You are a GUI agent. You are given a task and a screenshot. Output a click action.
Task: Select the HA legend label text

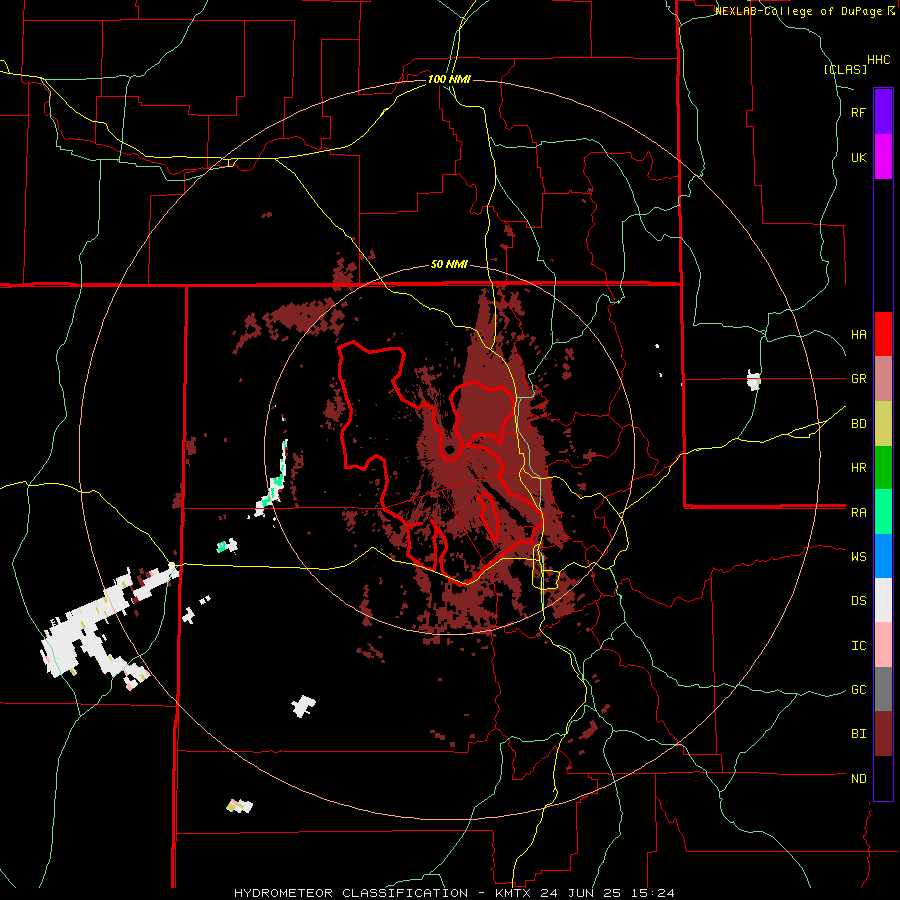(858, 334)
